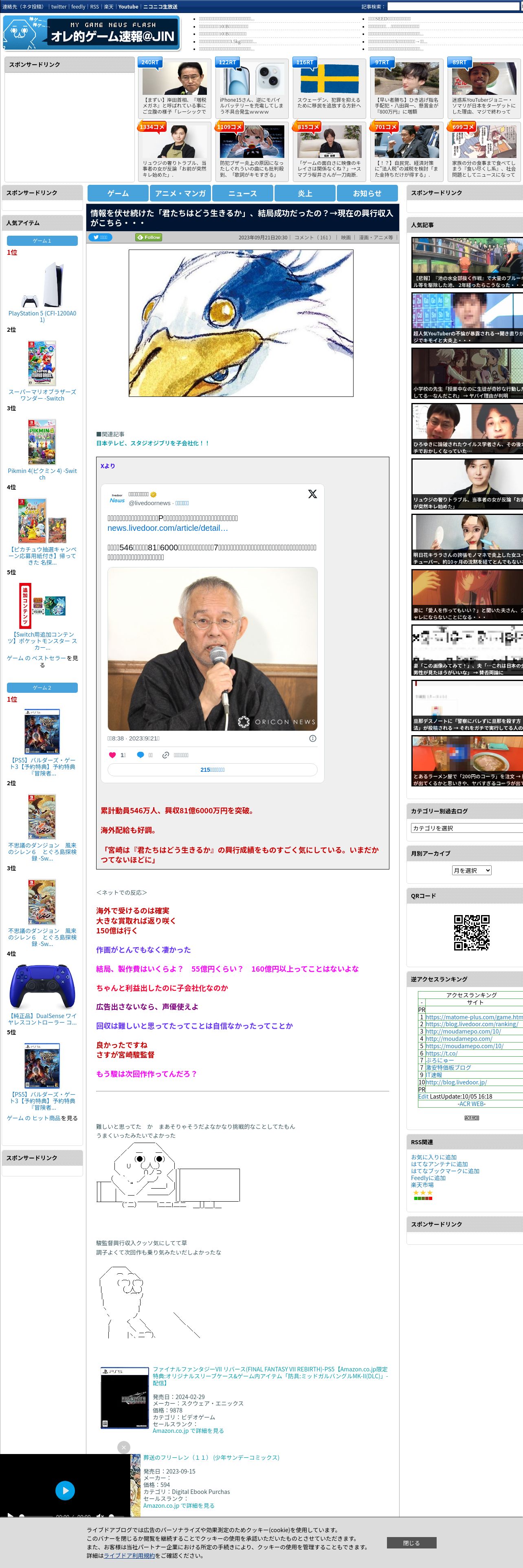Screen dimensions: 523x1568
Task: Scan the QR code image
Action: (x=472, y=932)
